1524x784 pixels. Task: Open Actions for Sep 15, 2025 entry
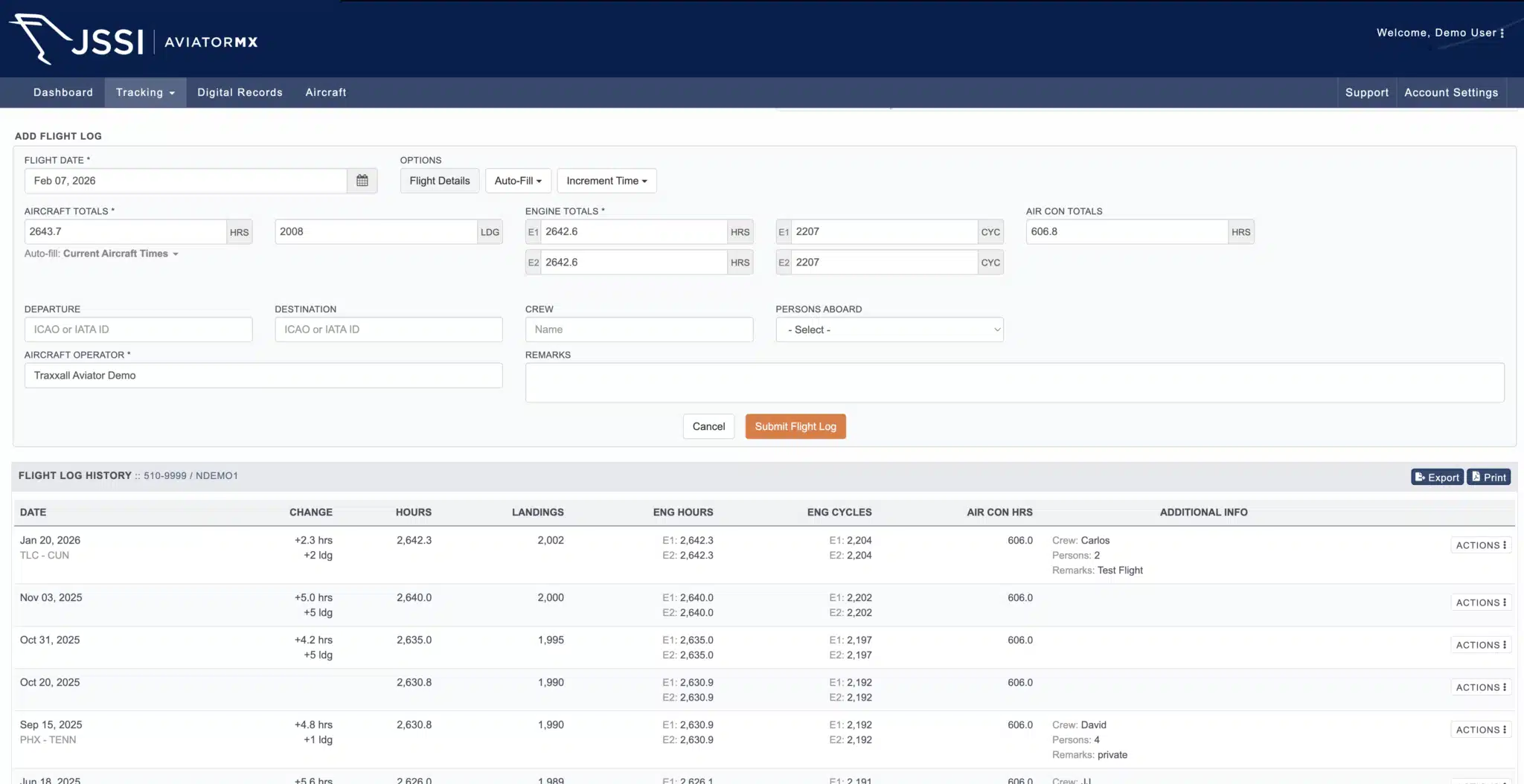(x=1481, y=730)
